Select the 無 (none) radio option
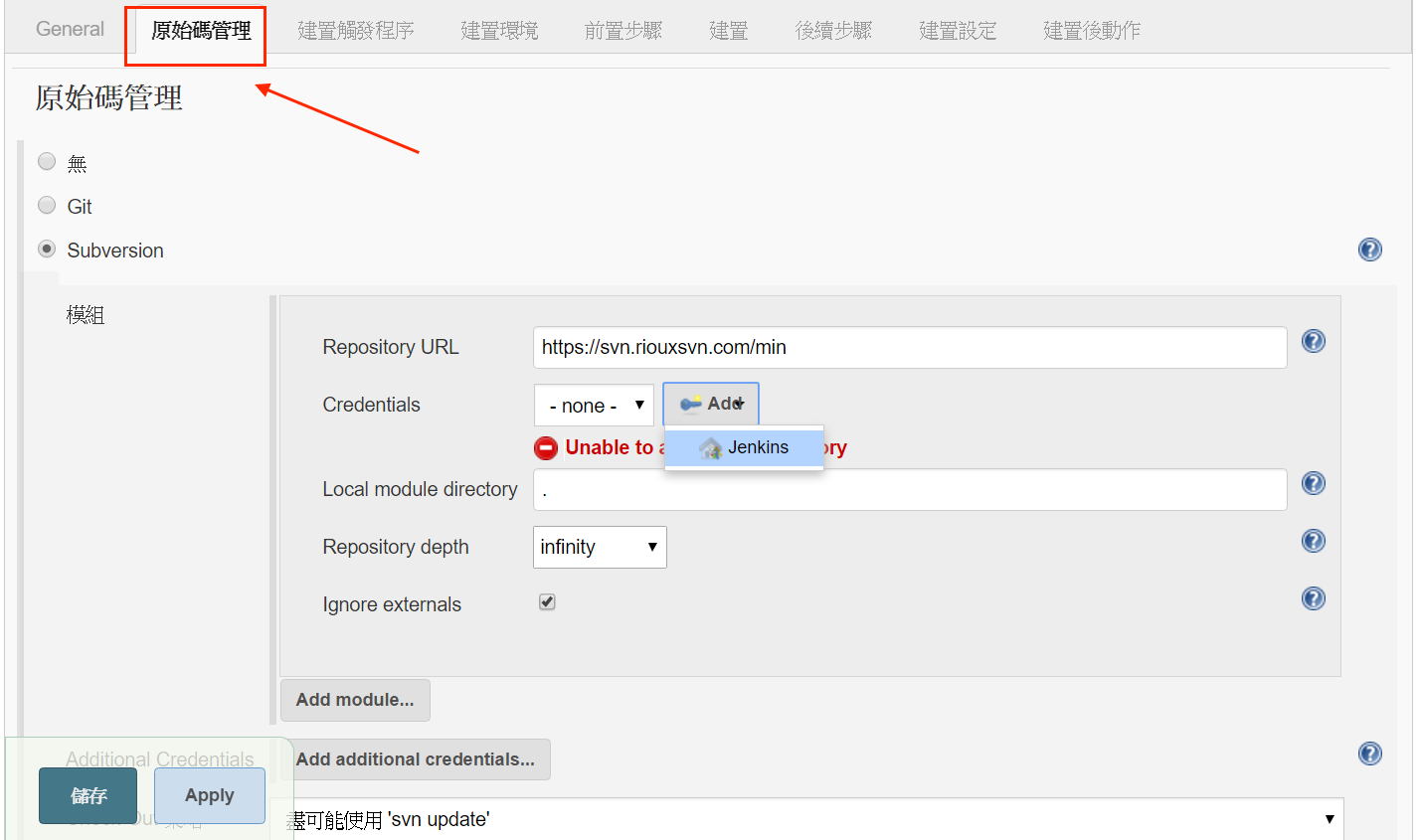Image resolution: width=1421 pixels, height=840 pixels. coord(47,161)
